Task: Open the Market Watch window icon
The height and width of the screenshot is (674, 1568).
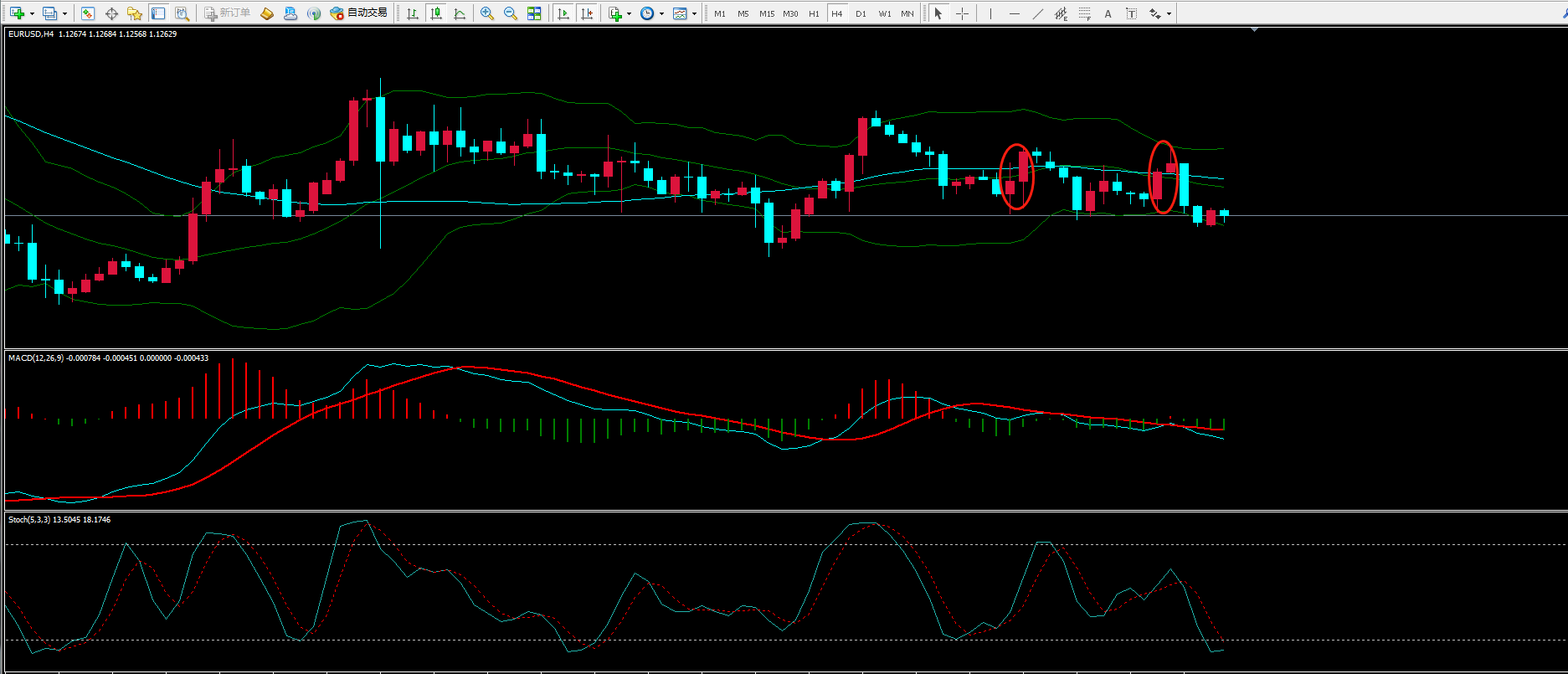Action: 88,13
